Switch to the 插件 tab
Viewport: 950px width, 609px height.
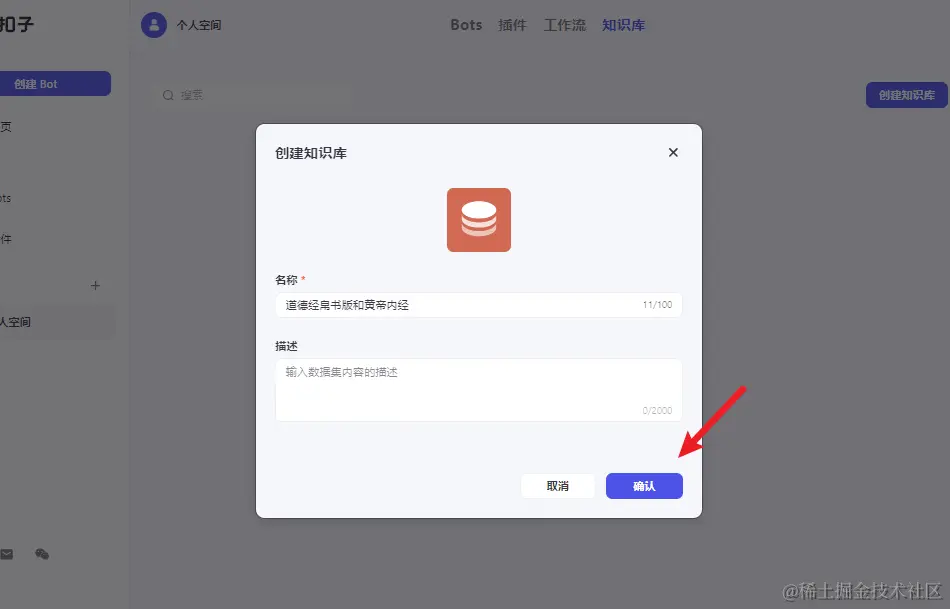click(x=512, y=25)
